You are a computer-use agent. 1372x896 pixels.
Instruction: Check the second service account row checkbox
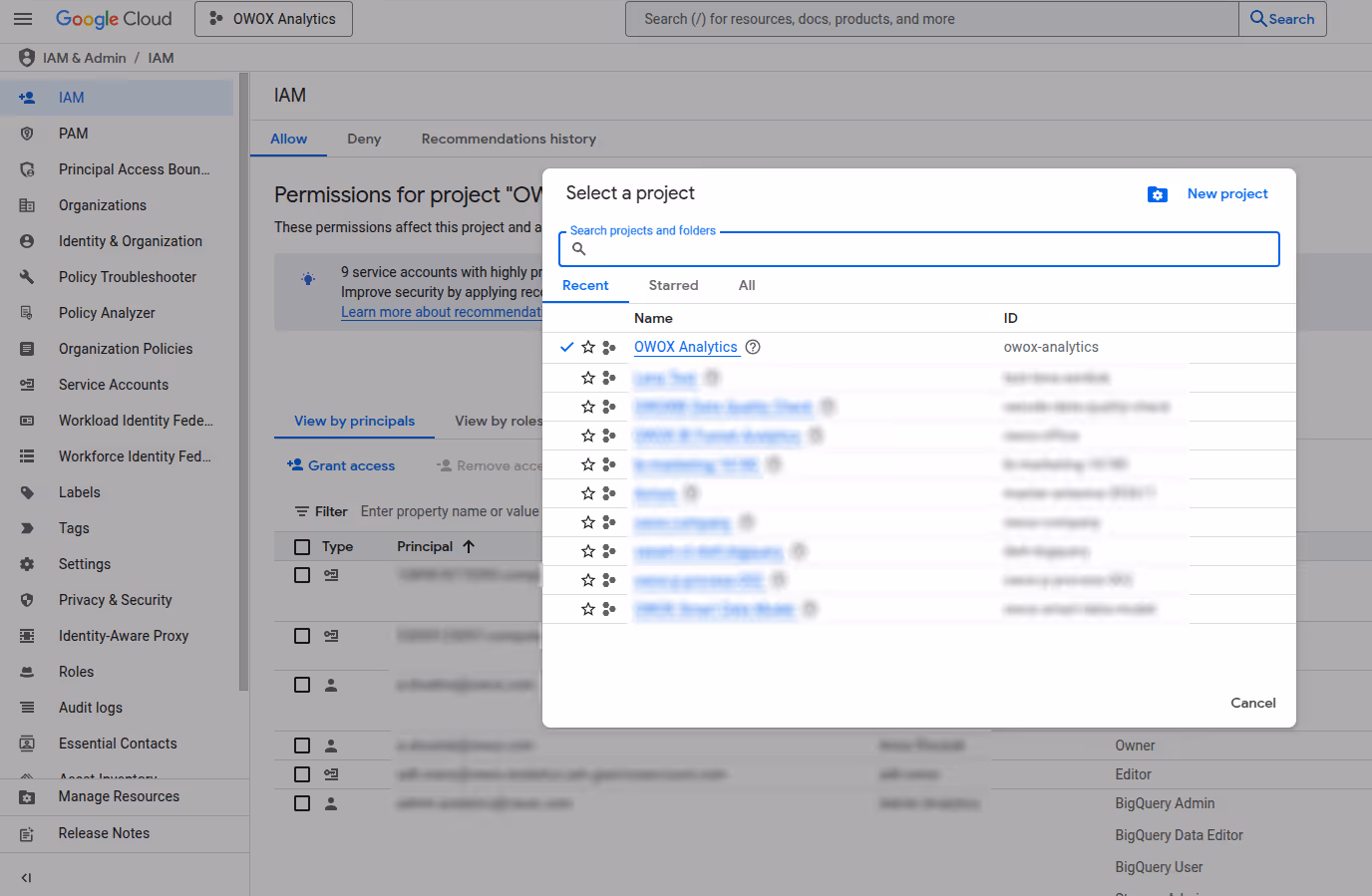(x=302, y=636)
